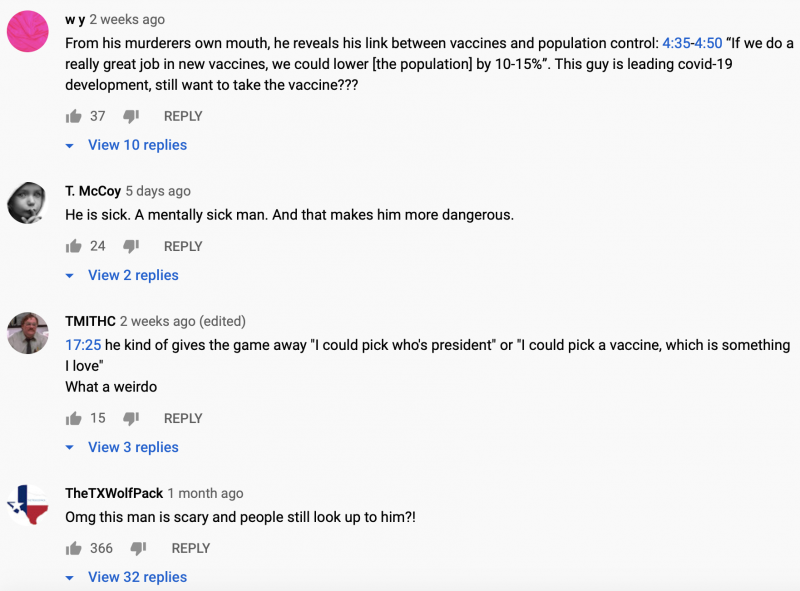Jump to timestamp 4:50 in video
The width and height of the screenshot is (800, 591).
click(708, 44)
